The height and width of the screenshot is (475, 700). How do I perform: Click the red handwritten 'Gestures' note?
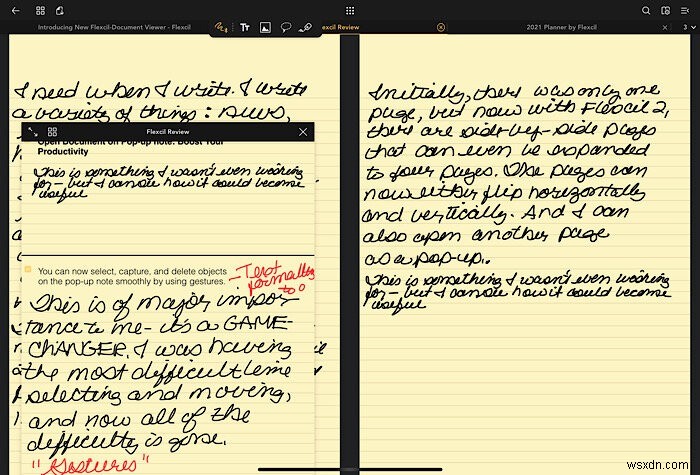point(89,464)
